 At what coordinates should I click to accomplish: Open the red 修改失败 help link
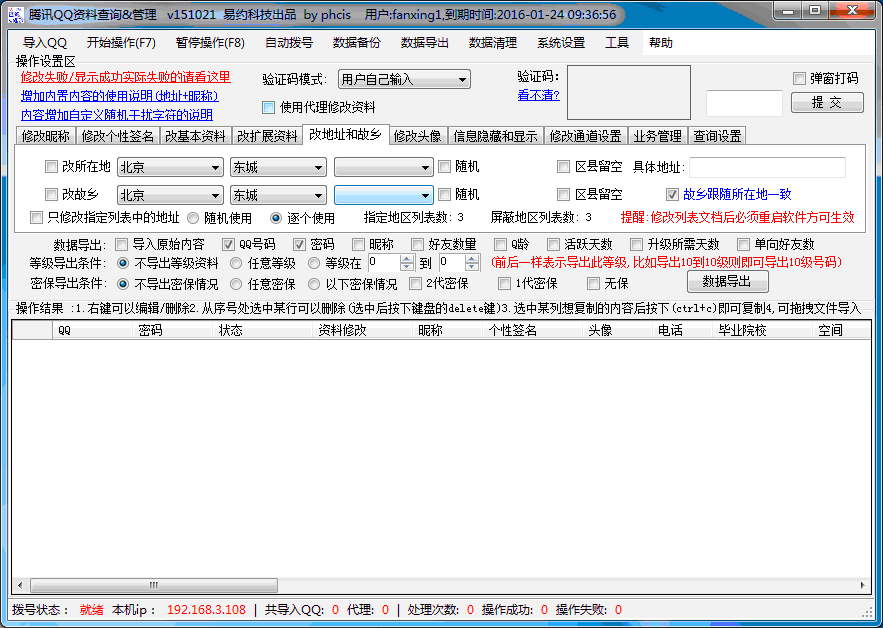coord(126,77)
